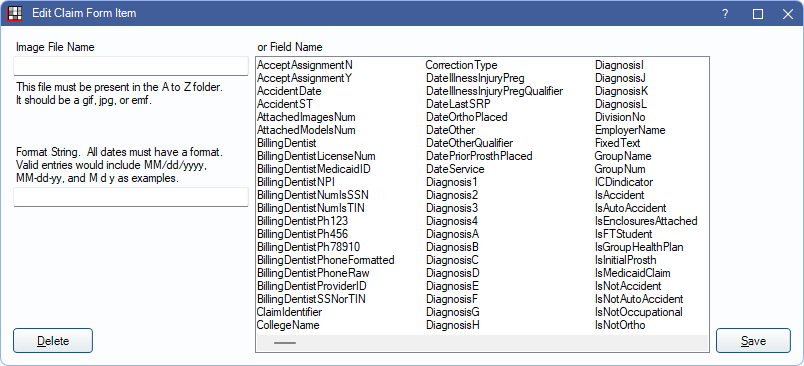Select AccidentDate field name
Viewport: 804px width, 366px height.
tap(289, 91)
